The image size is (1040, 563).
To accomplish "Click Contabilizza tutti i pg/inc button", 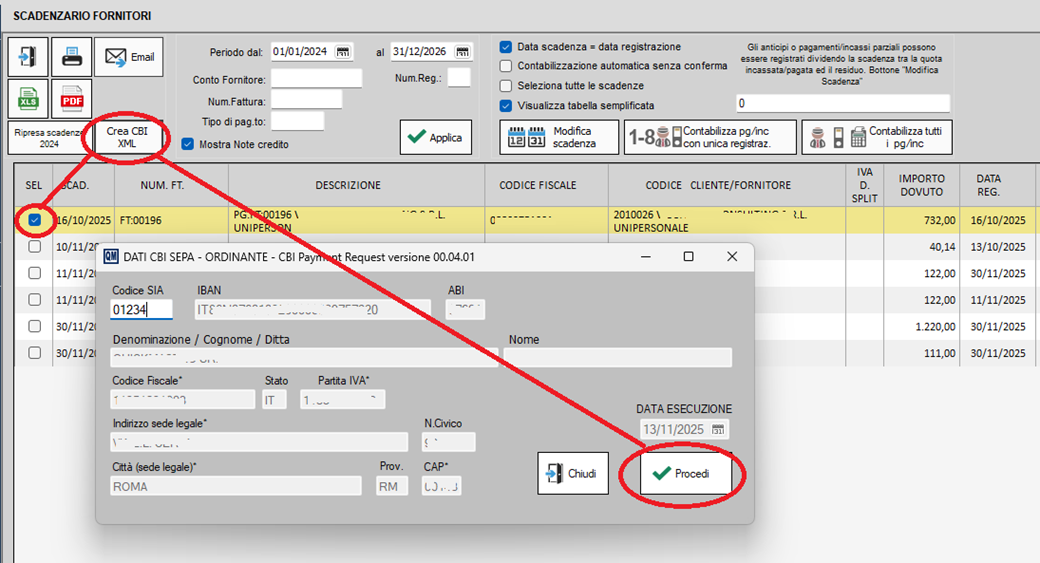I will [879, 137].
